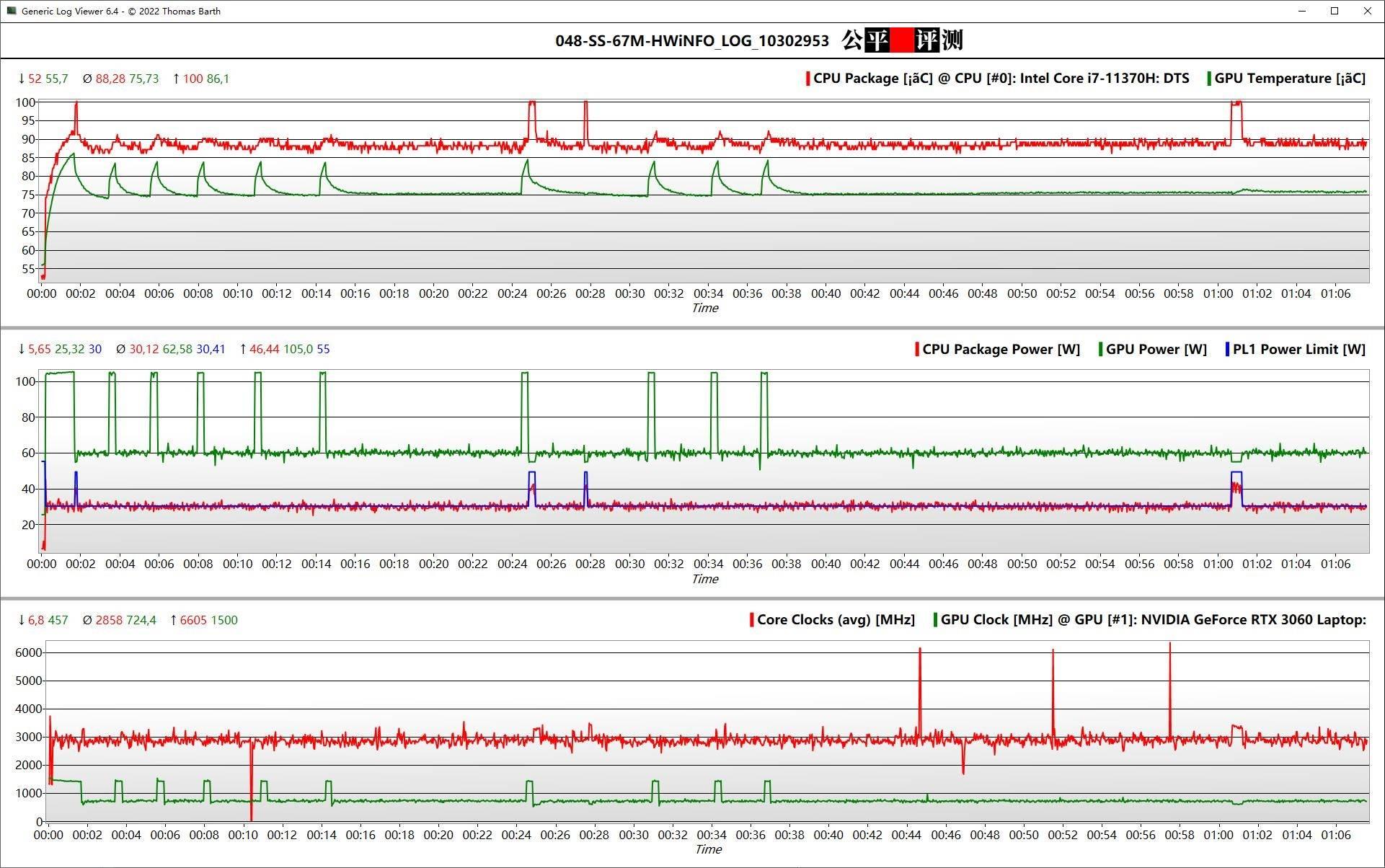This screenshot has height=868, width=1385.
Task: Maximize the Generic Log Viewer window
Action: 1335,11
